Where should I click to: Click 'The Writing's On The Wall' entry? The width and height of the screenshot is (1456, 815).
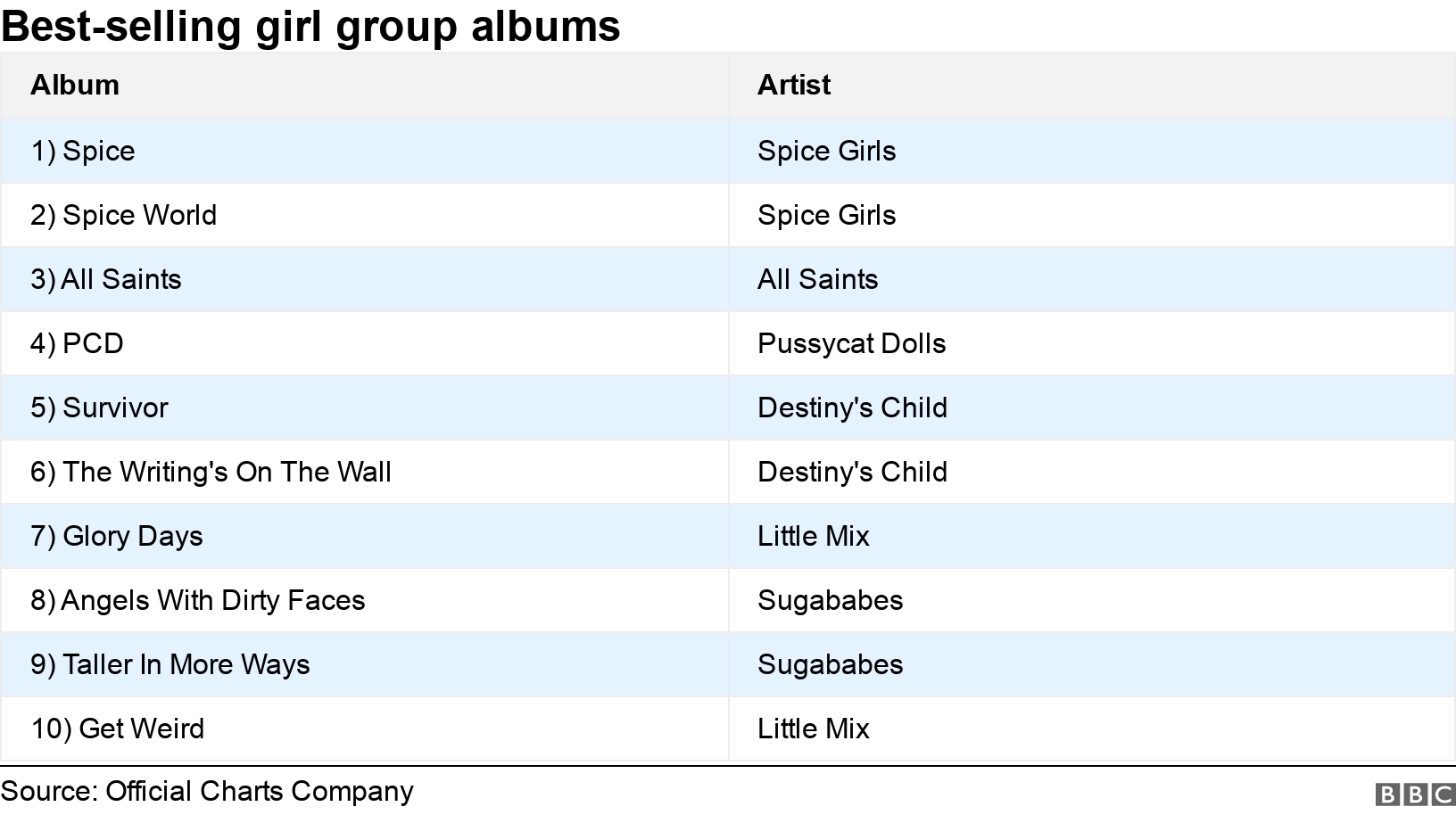coord(211,472)
